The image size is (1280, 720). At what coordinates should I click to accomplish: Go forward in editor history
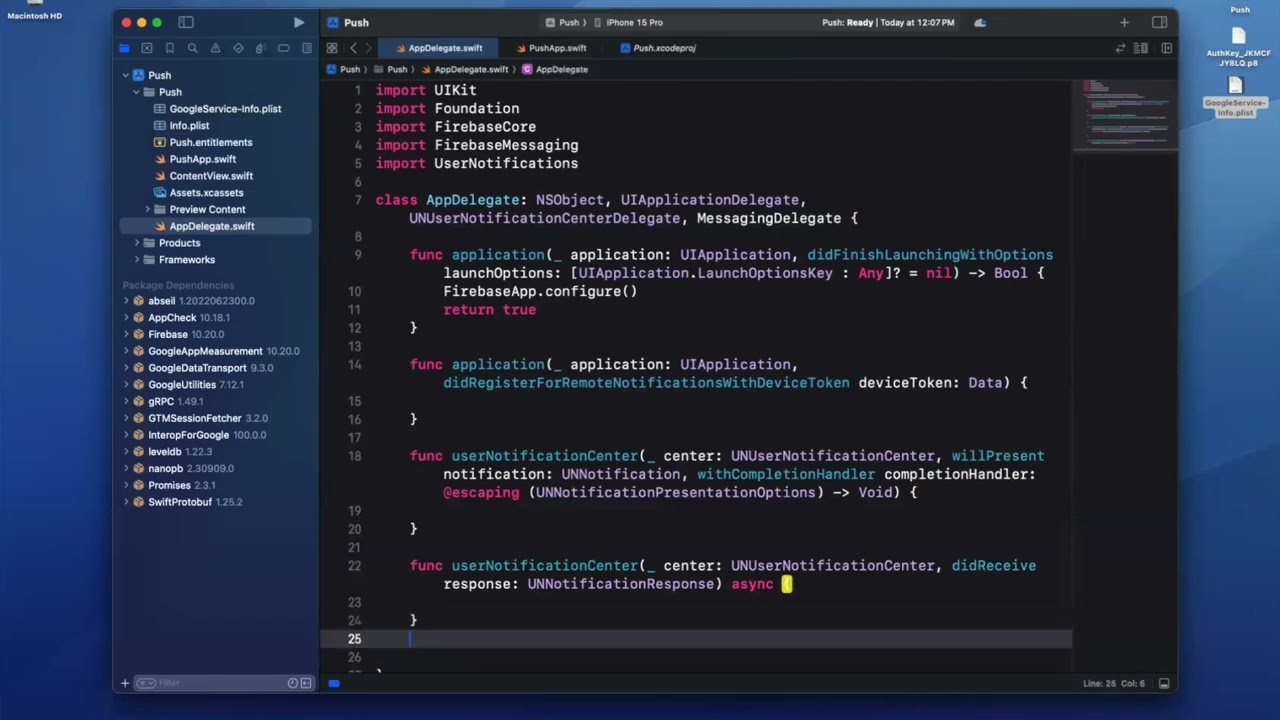click(x=368, y=48)
